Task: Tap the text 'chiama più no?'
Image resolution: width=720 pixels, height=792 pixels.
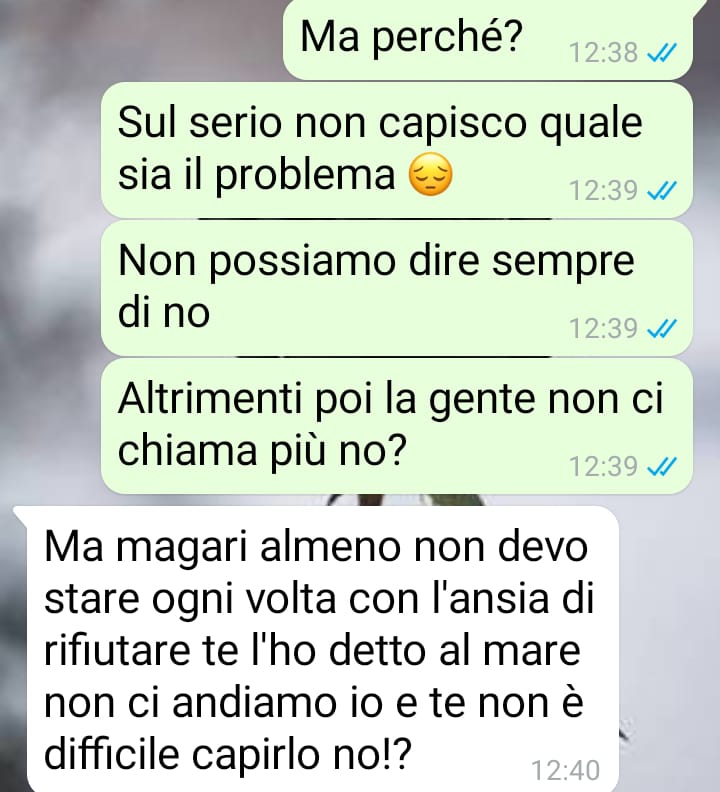Action: 262,451
